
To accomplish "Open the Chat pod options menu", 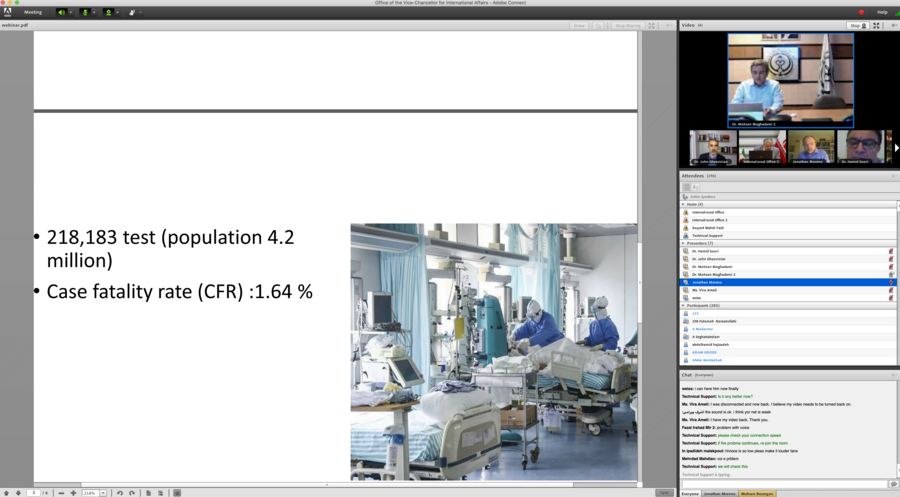I will coord(894,375).
